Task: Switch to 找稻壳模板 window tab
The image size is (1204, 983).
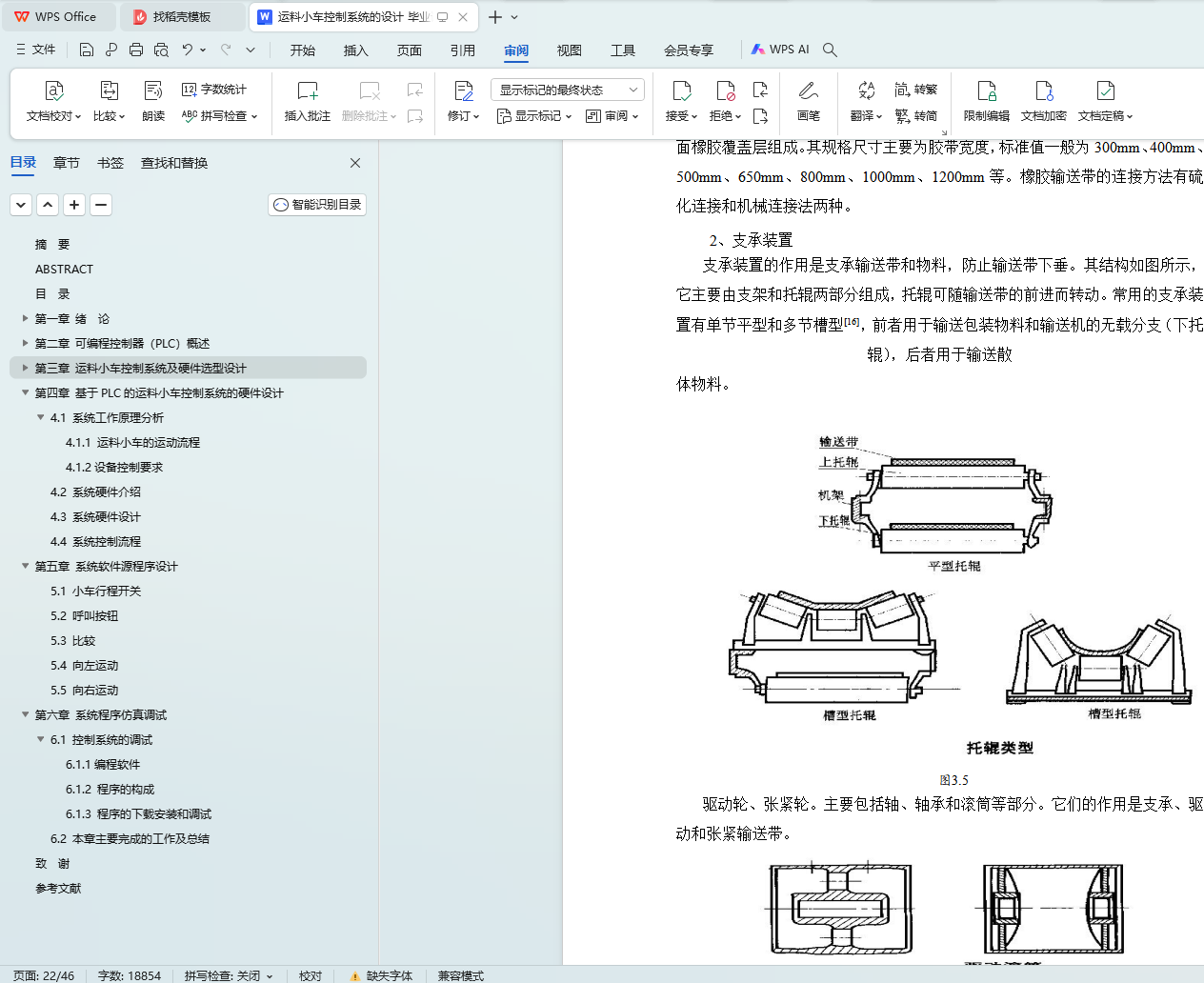Action: point(182,16)
